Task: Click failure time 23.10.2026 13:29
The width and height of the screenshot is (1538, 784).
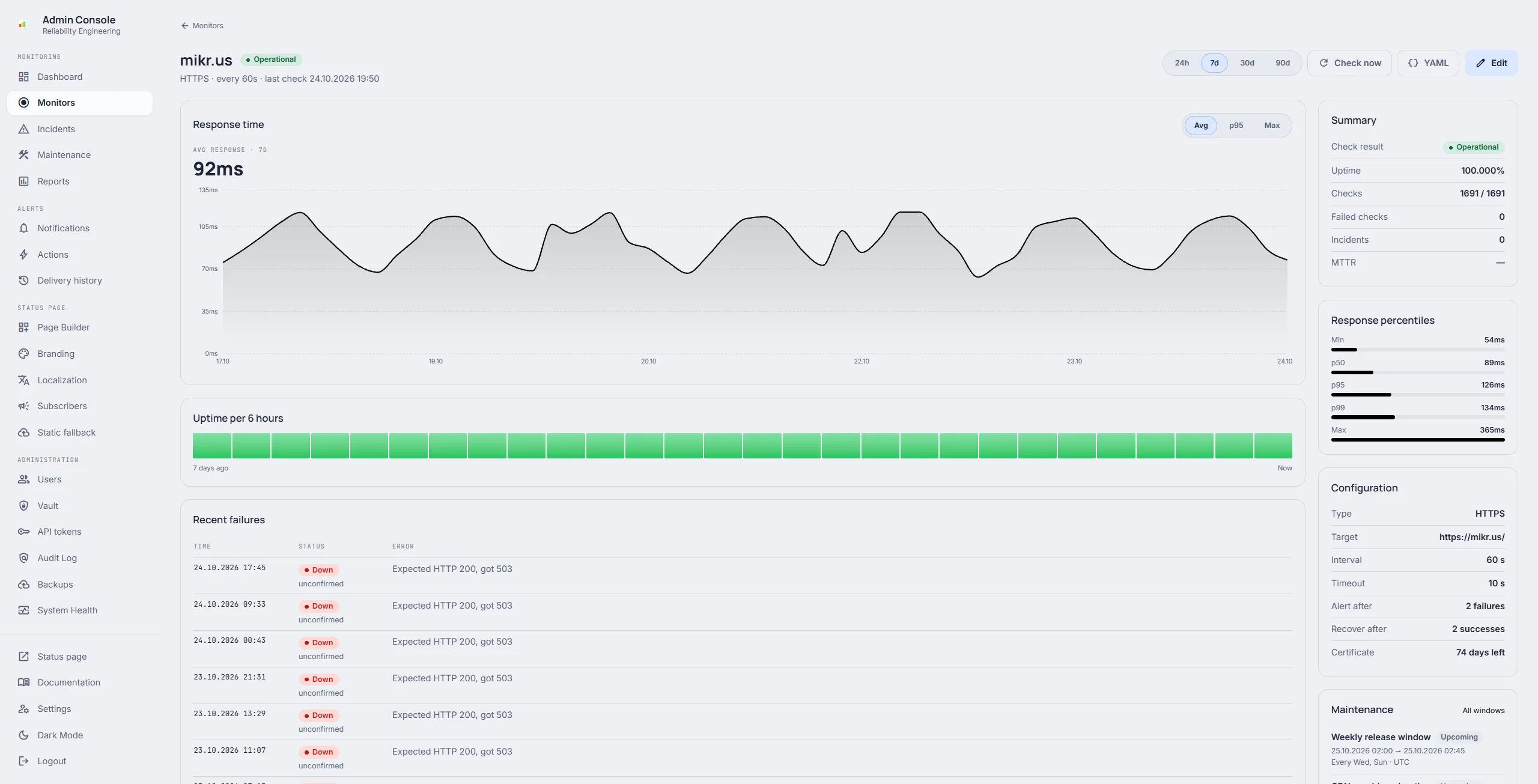Action: point(229,714)
